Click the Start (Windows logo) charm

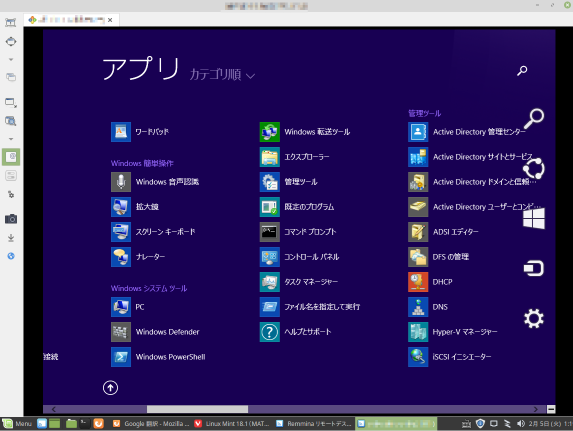(x=534, y=218)
